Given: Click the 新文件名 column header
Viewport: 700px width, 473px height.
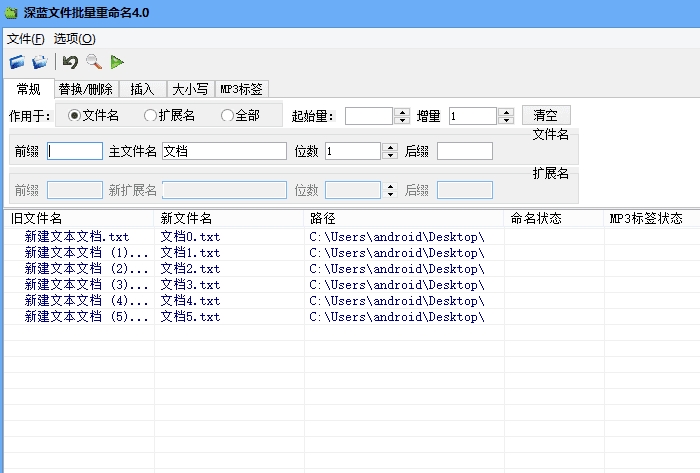Looking at the screenshot, I should [229, 218].
